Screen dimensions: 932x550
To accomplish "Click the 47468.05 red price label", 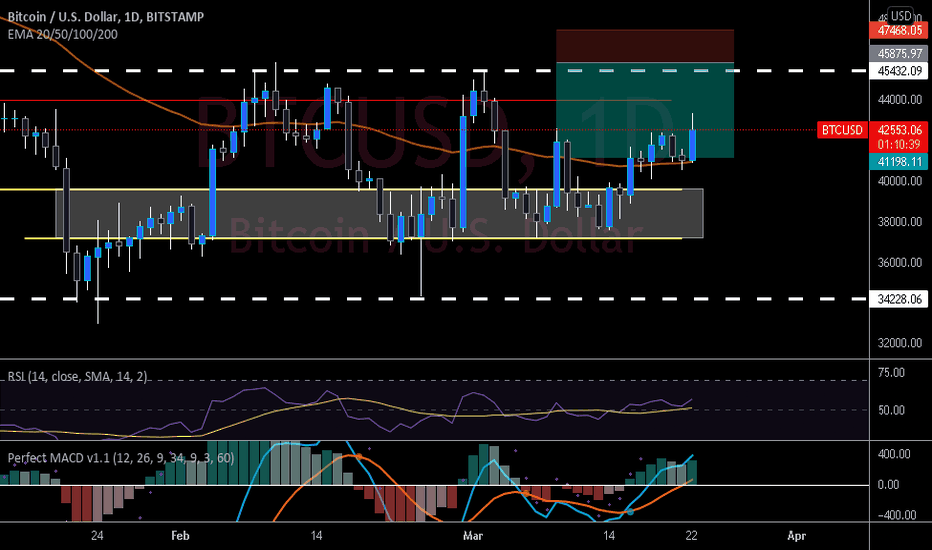I will tap(900, 30).
